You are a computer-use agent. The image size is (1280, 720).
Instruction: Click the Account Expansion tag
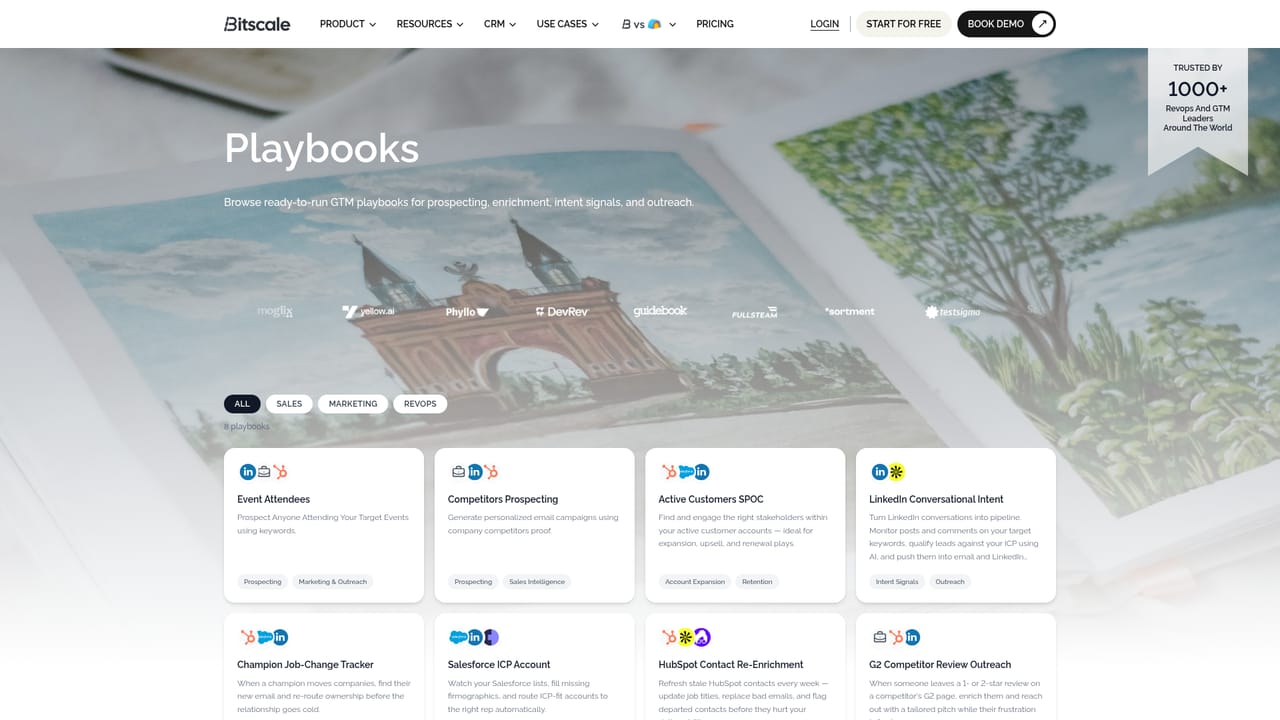coord(695,581)
